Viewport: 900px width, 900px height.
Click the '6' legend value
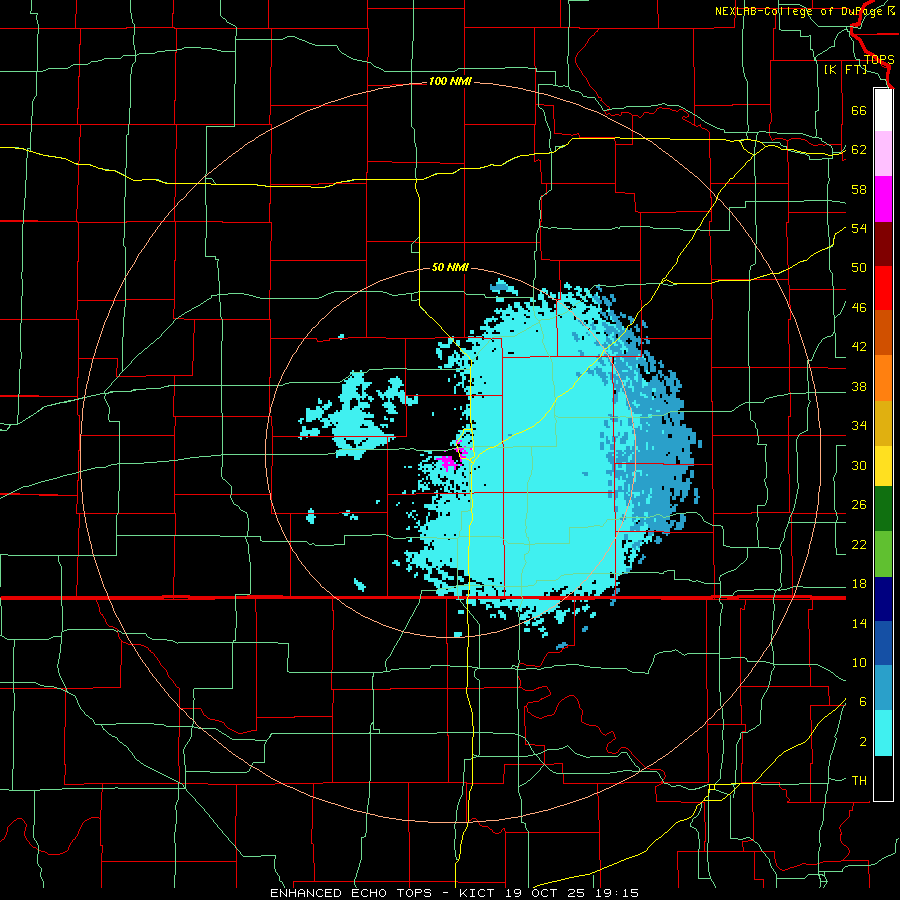862,702
